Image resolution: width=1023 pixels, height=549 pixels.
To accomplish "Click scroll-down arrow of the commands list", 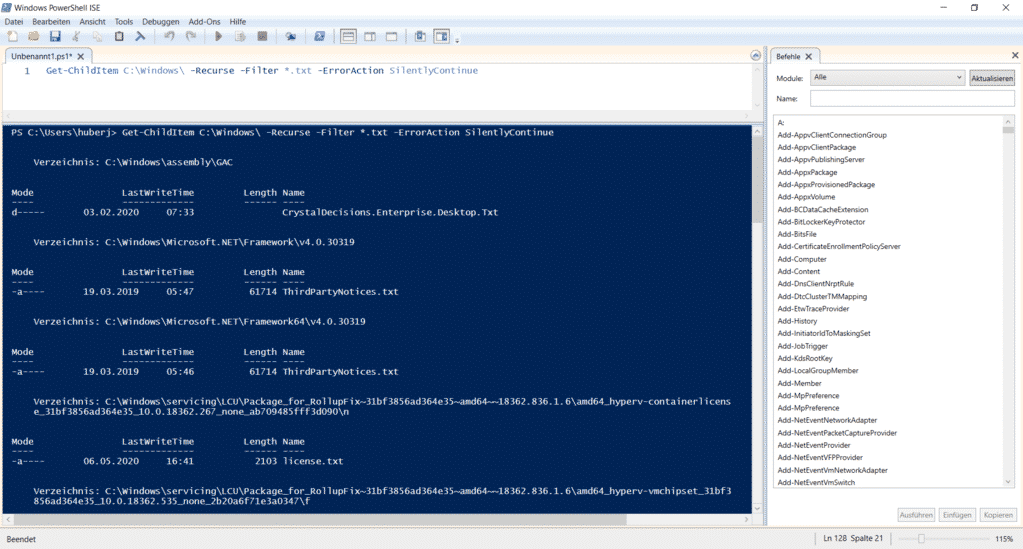I will point(1008,482).
